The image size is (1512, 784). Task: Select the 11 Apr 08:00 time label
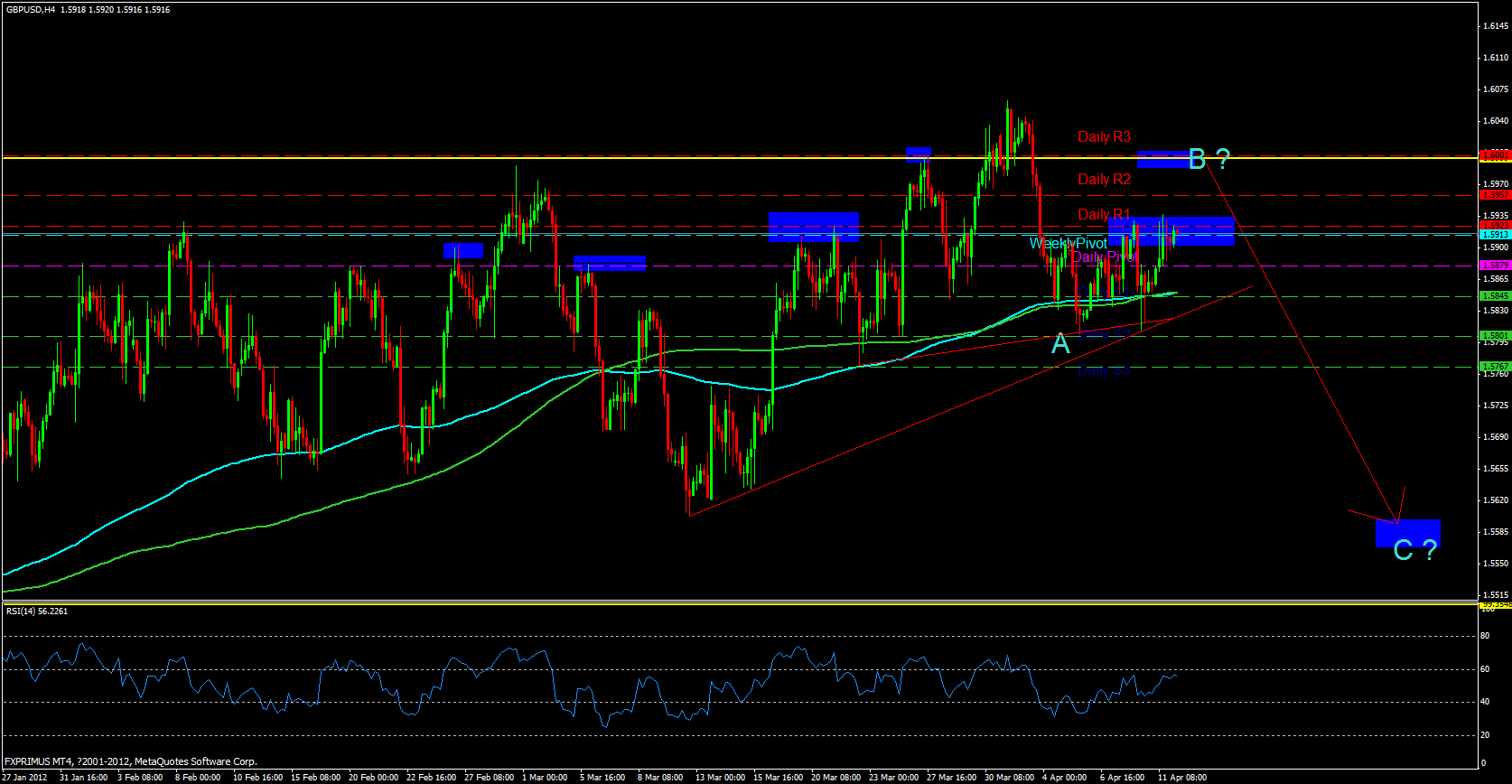(x=1181, y=778)
